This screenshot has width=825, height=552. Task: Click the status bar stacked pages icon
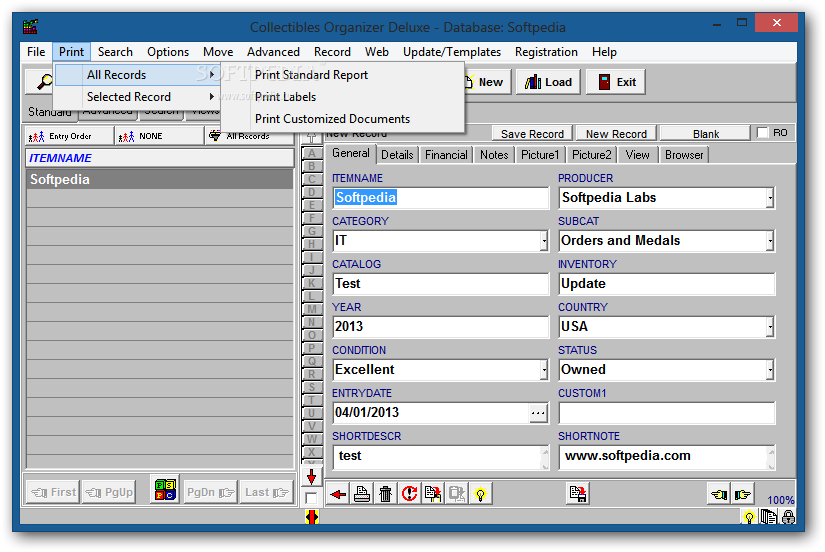pos(769,517)
